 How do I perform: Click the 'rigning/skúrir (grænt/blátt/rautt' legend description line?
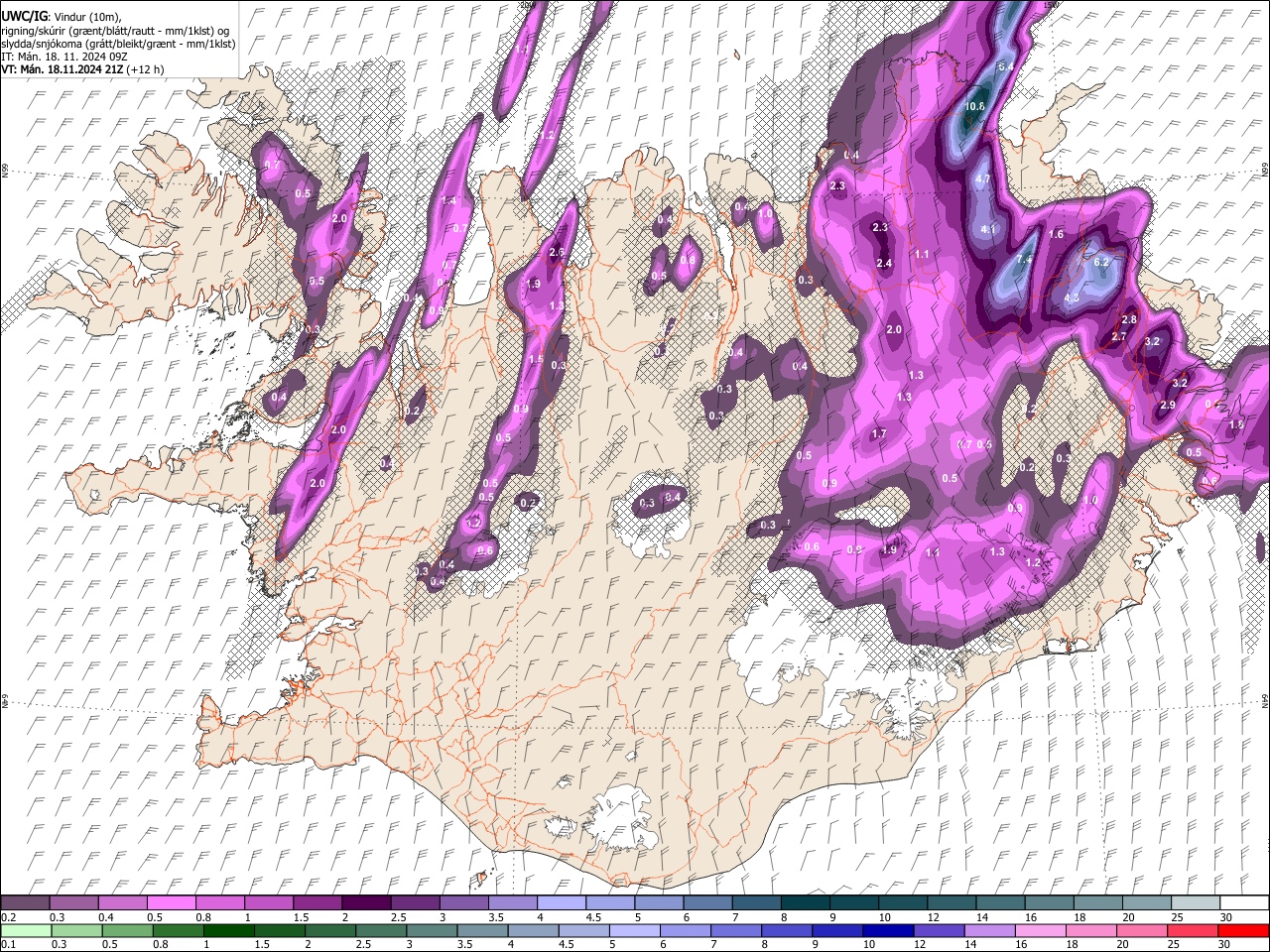pyautogui.click(x=117, y=31)
